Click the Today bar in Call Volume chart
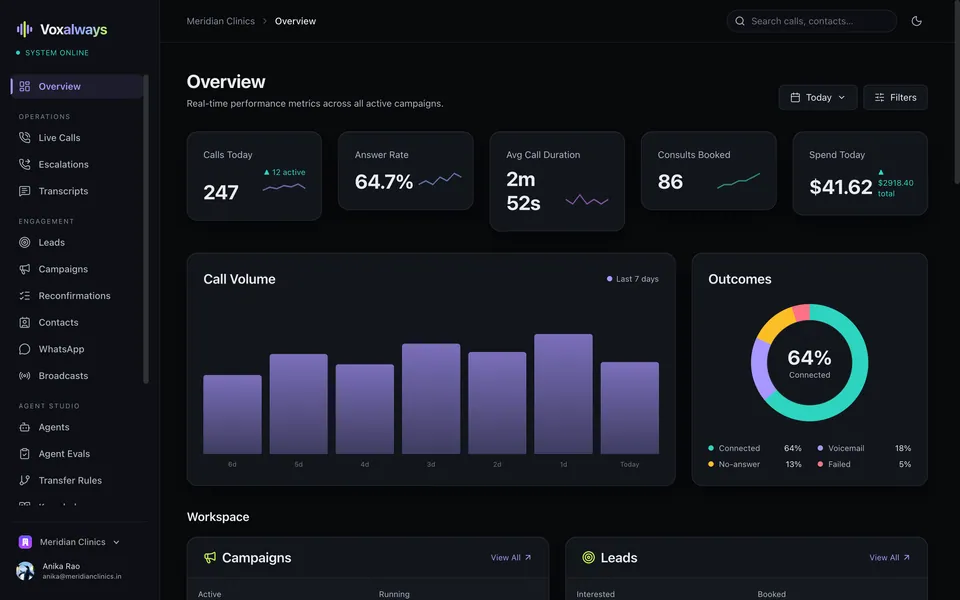Viewport: 960px width, 600px height. pyautogui.click(x=629, y=408)
